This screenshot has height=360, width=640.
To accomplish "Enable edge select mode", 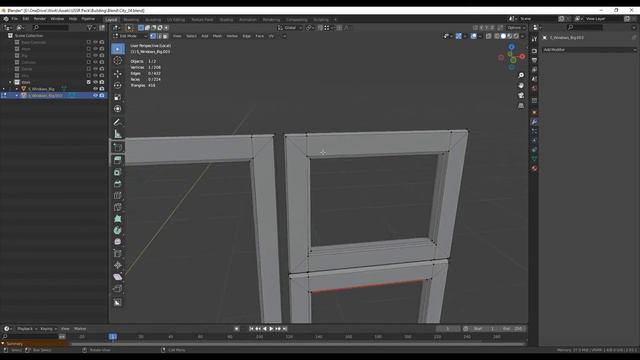I will coord(159,36).
